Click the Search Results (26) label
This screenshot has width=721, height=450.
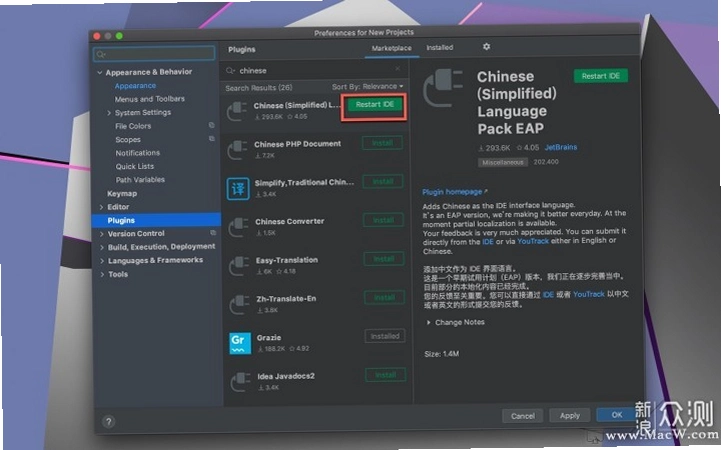pos(258,88)
